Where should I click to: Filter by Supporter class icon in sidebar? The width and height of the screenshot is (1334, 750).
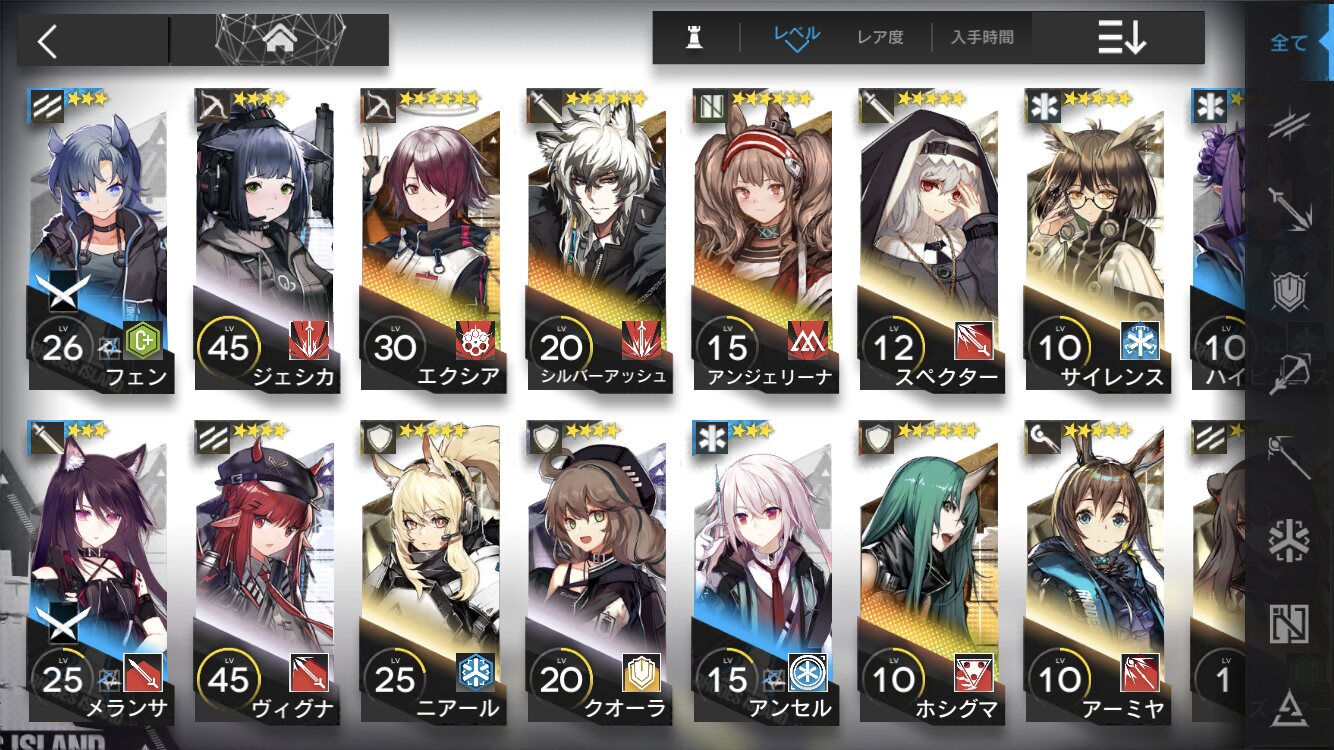1290,623
